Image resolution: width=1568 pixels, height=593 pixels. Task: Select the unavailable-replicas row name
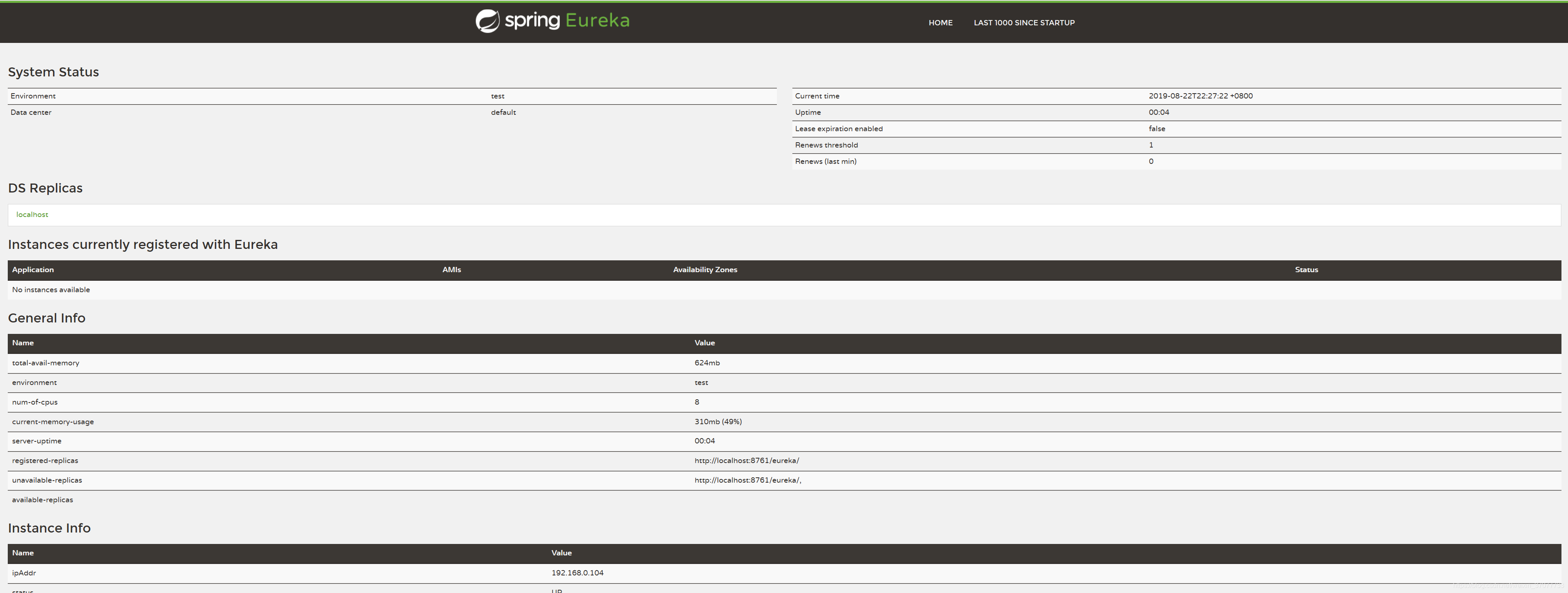click(x=47, y=480)
